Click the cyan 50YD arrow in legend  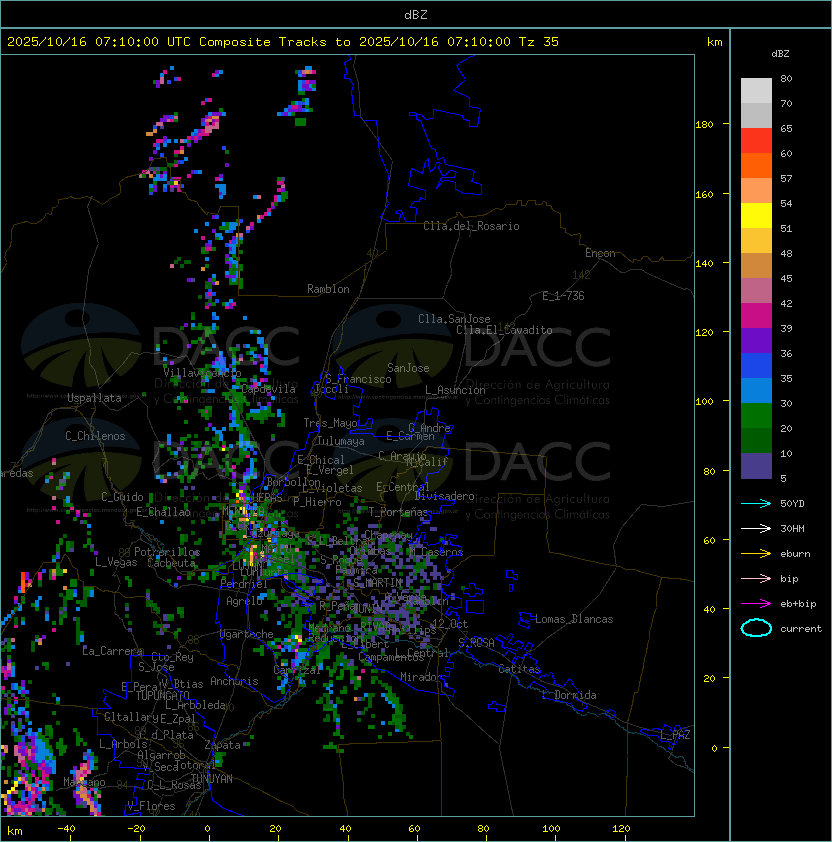point(756,504)
